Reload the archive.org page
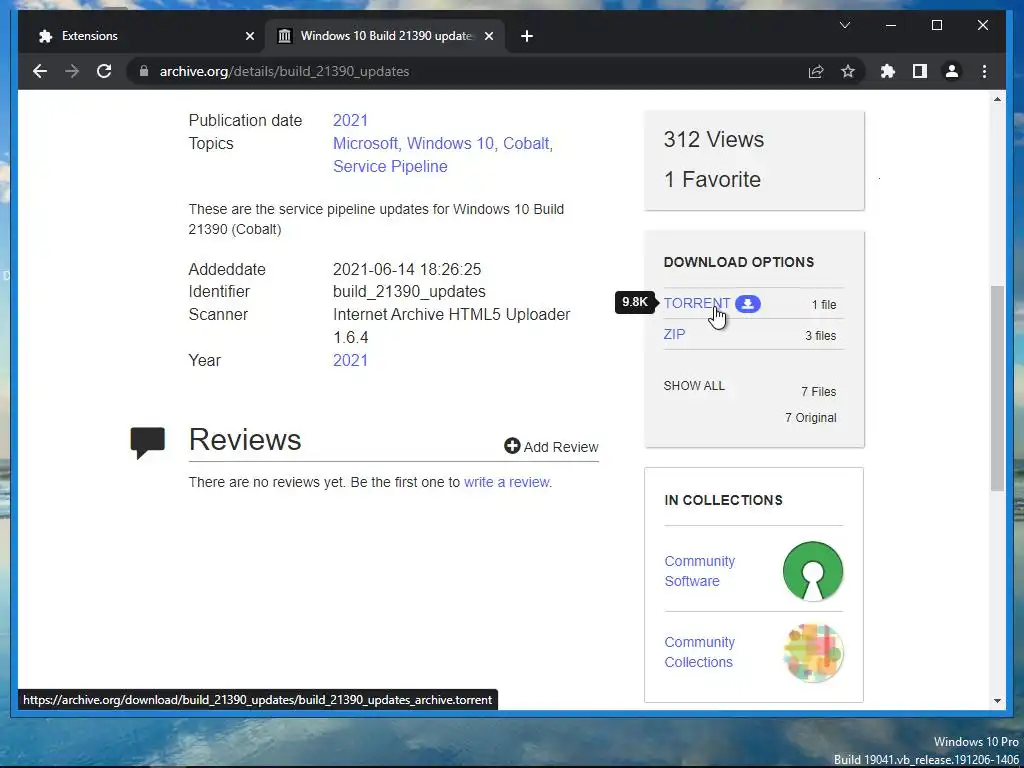Screen dimensions: 1024x768 tap(104, 71)
